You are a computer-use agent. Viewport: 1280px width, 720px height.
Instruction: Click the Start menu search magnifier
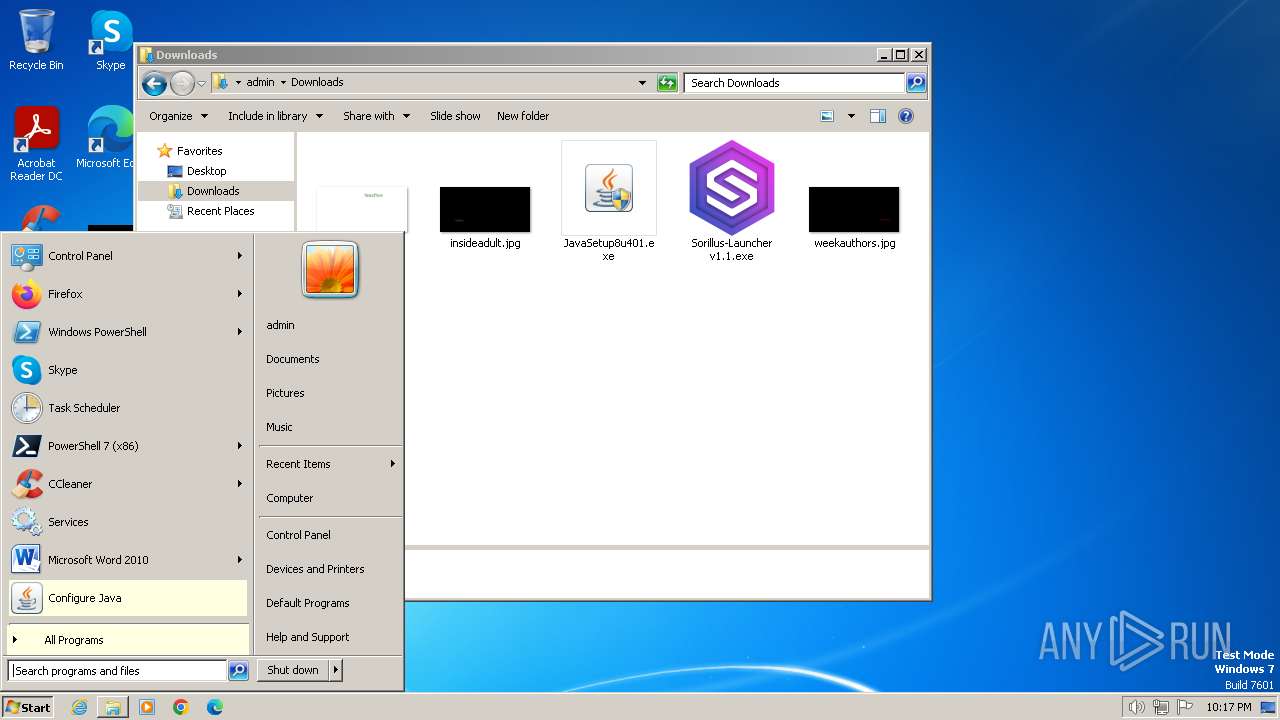pyautogui.click(x=238, y=671)
